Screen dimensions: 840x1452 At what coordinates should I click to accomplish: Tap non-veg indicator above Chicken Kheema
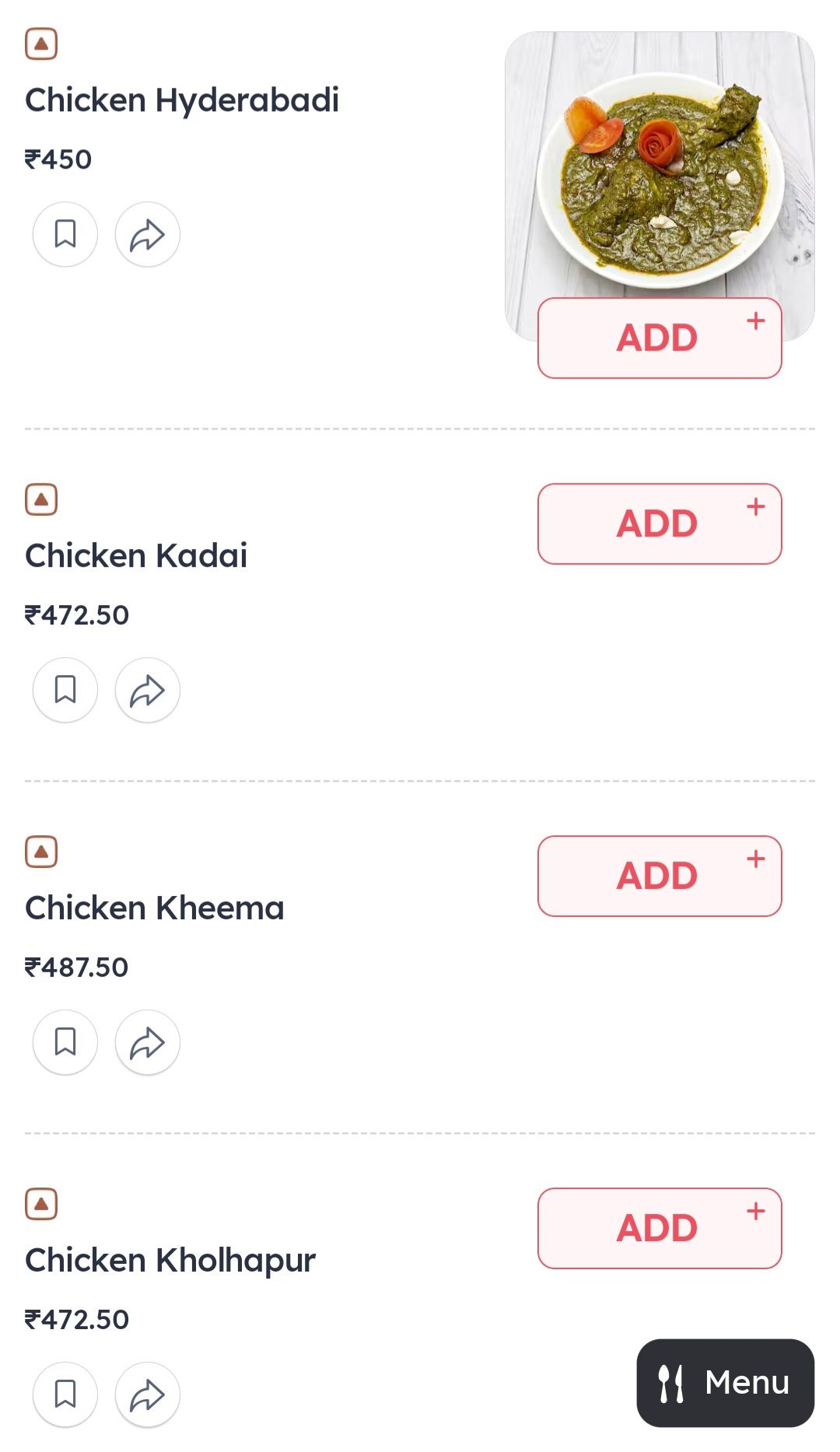point(41,852)
